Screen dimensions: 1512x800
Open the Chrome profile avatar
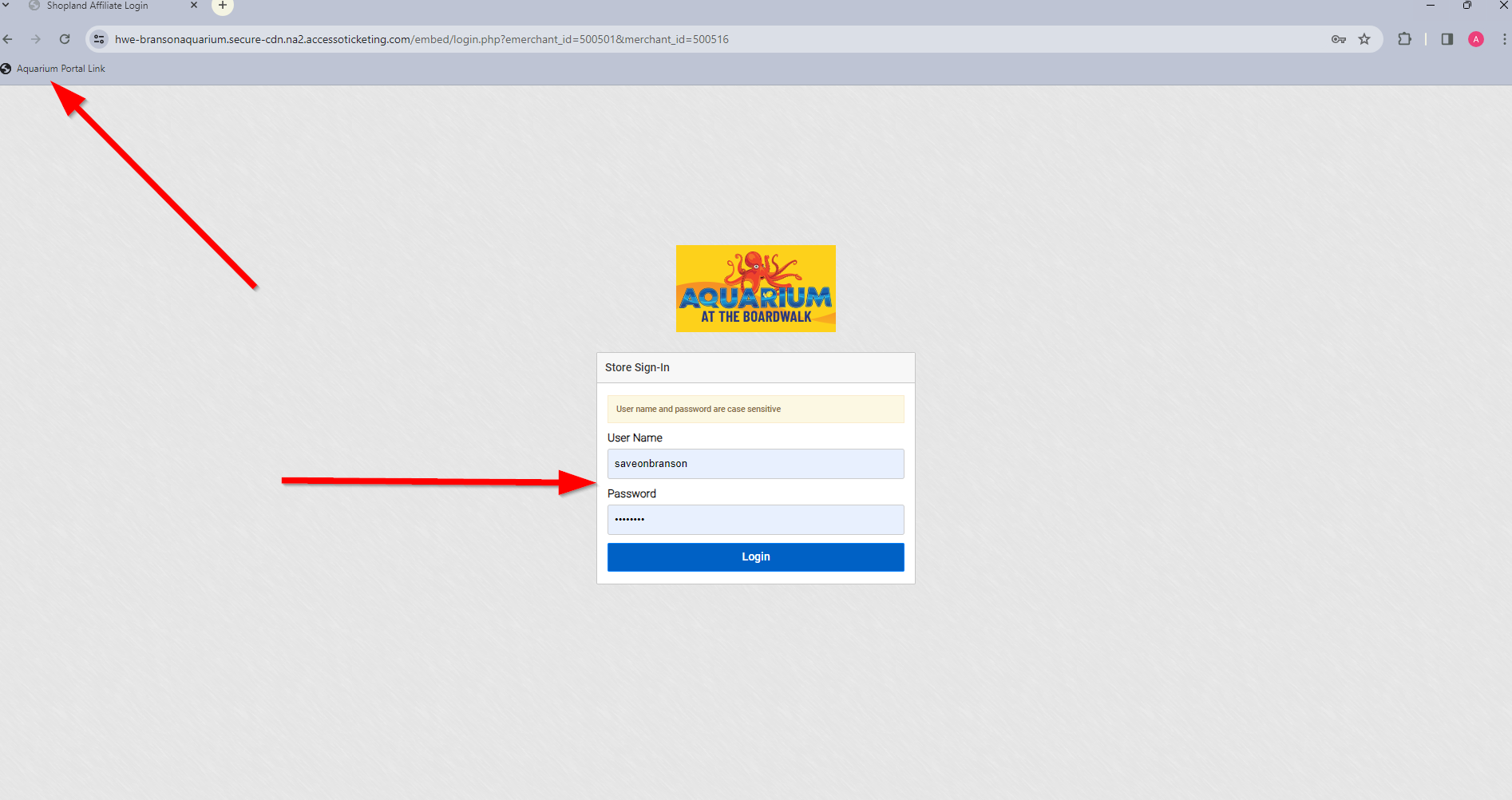click(x=1476, y=39)
